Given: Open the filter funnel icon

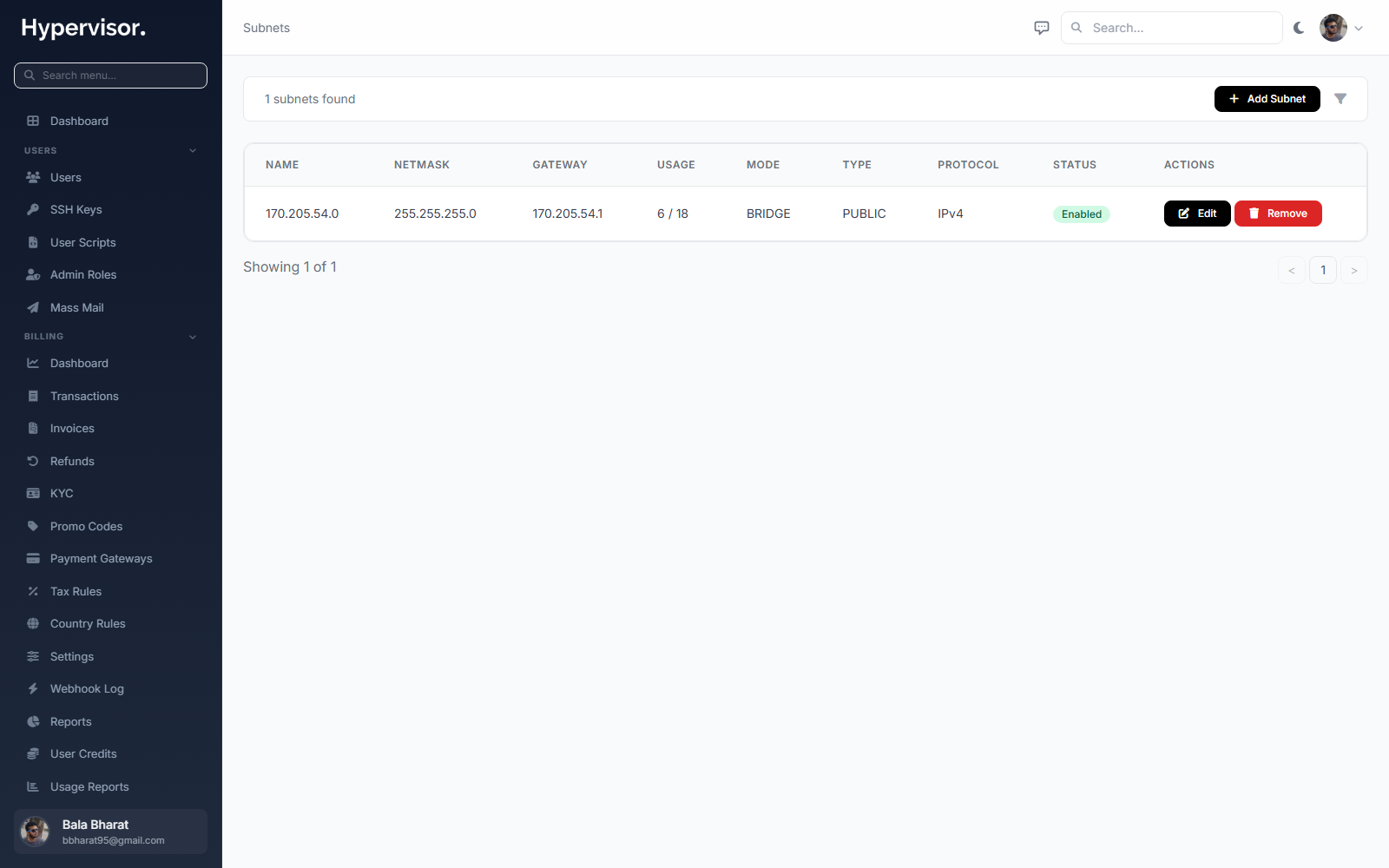Looking at the screenshot, I should 1340,99.
